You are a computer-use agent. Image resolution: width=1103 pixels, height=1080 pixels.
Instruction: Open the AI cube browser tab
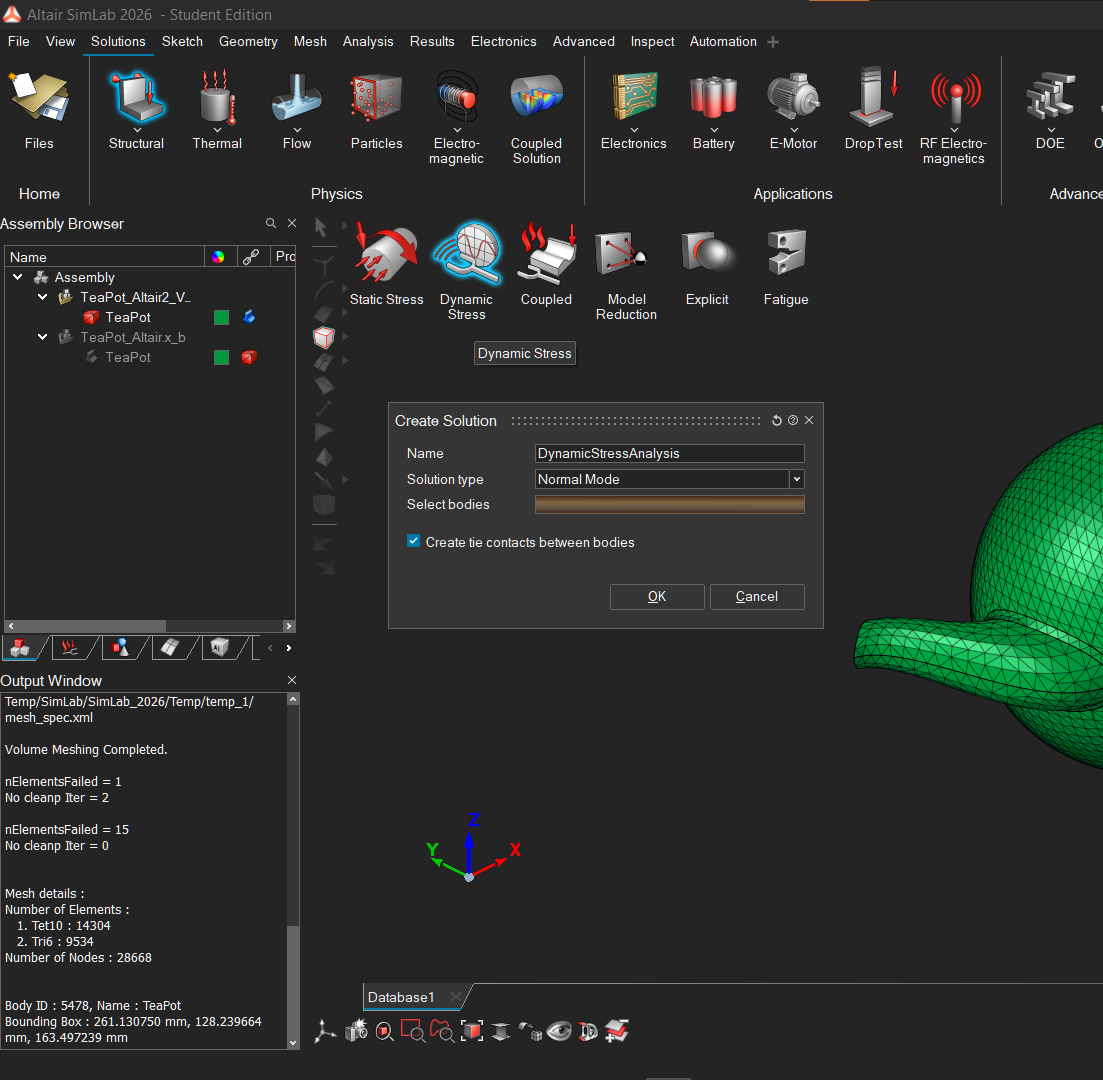coord(219,647)
